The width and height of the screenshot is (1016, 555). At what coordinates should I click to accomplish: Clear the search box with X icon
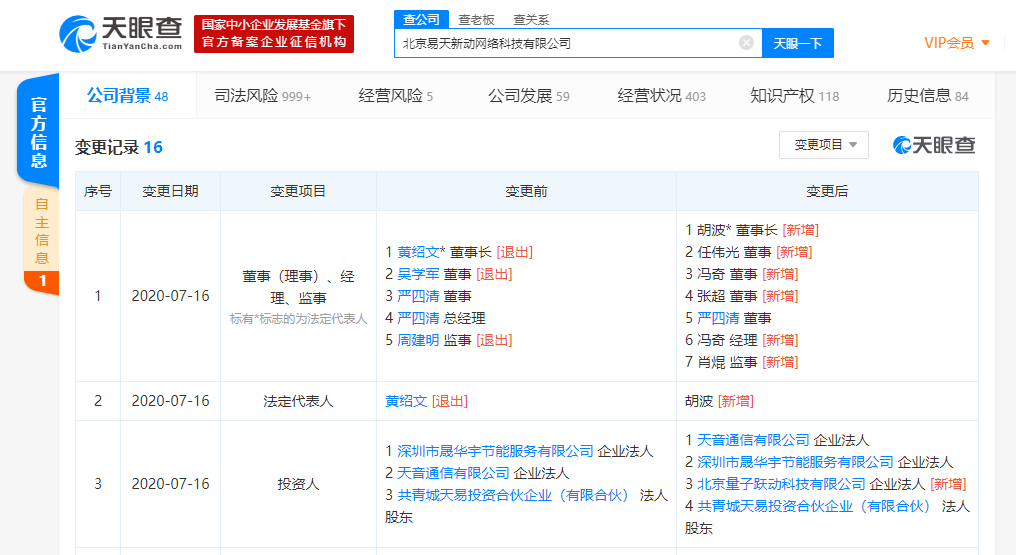click(x=746, y=43)
